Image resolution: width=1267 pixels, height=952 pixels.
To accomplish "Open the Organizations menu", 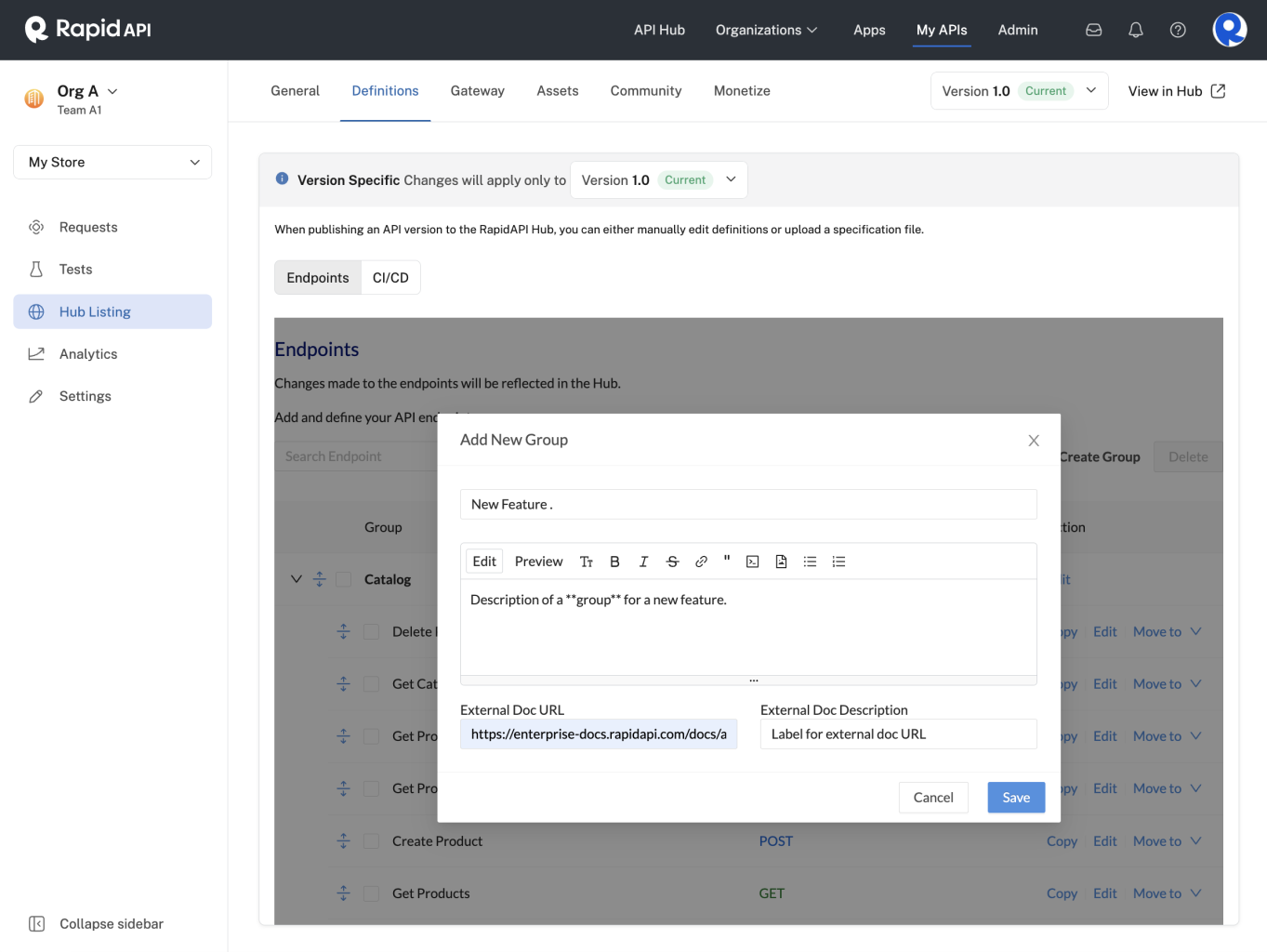I will point(766,30).
